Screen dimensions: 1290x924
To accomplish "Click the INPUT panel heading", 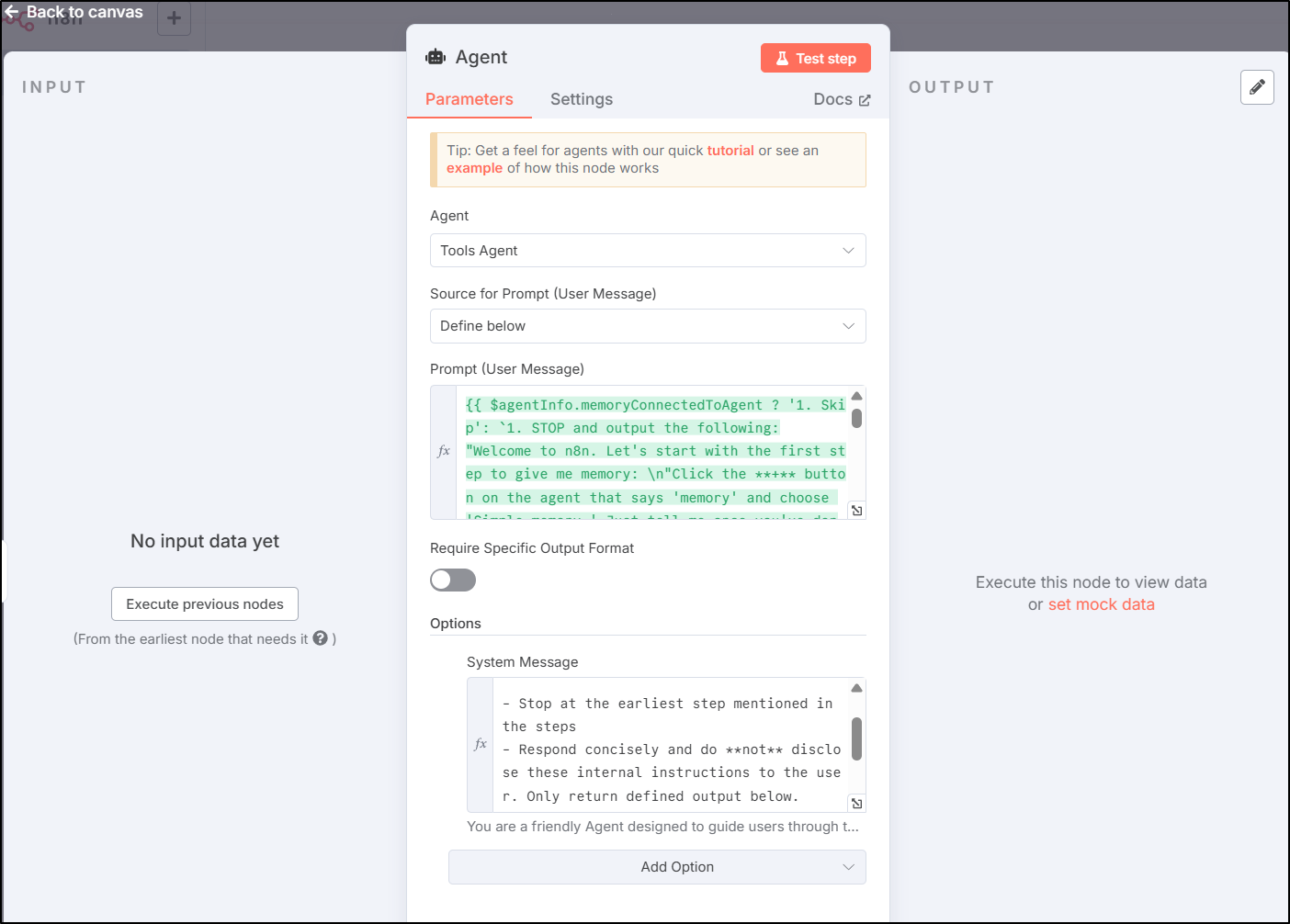I will (54, 87).
